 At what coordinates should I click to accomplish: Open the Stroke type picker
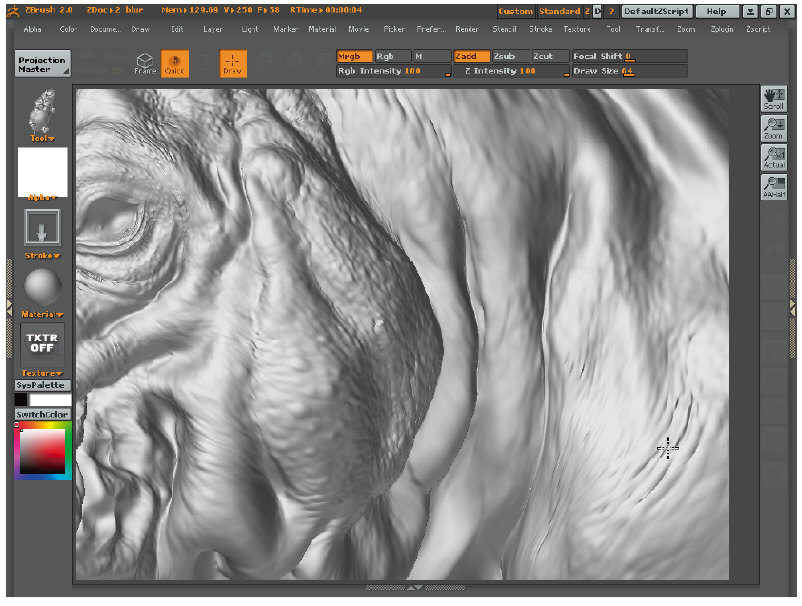click(42, 227)
